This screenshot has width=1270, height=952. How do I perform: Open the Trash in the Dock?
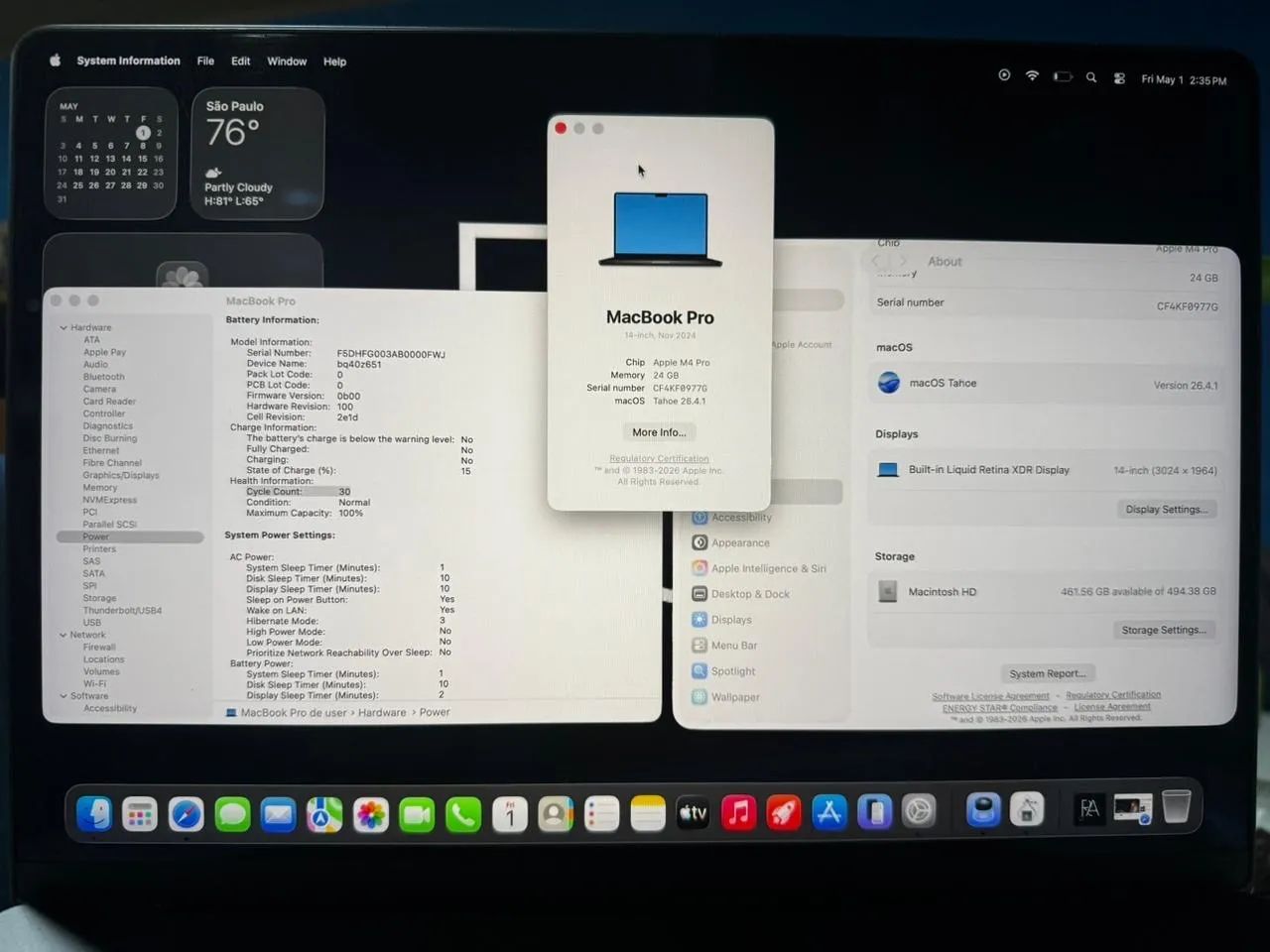click(x=1177, y=807)
